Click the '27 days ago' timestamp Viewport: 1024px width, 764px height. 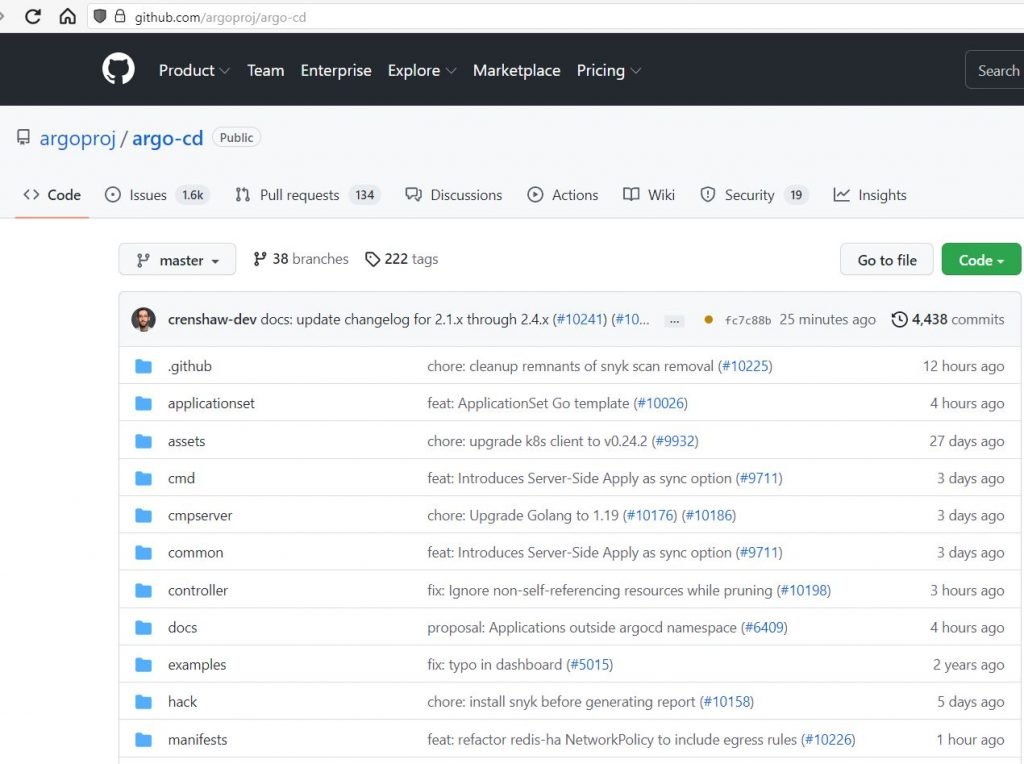point(967,441)
